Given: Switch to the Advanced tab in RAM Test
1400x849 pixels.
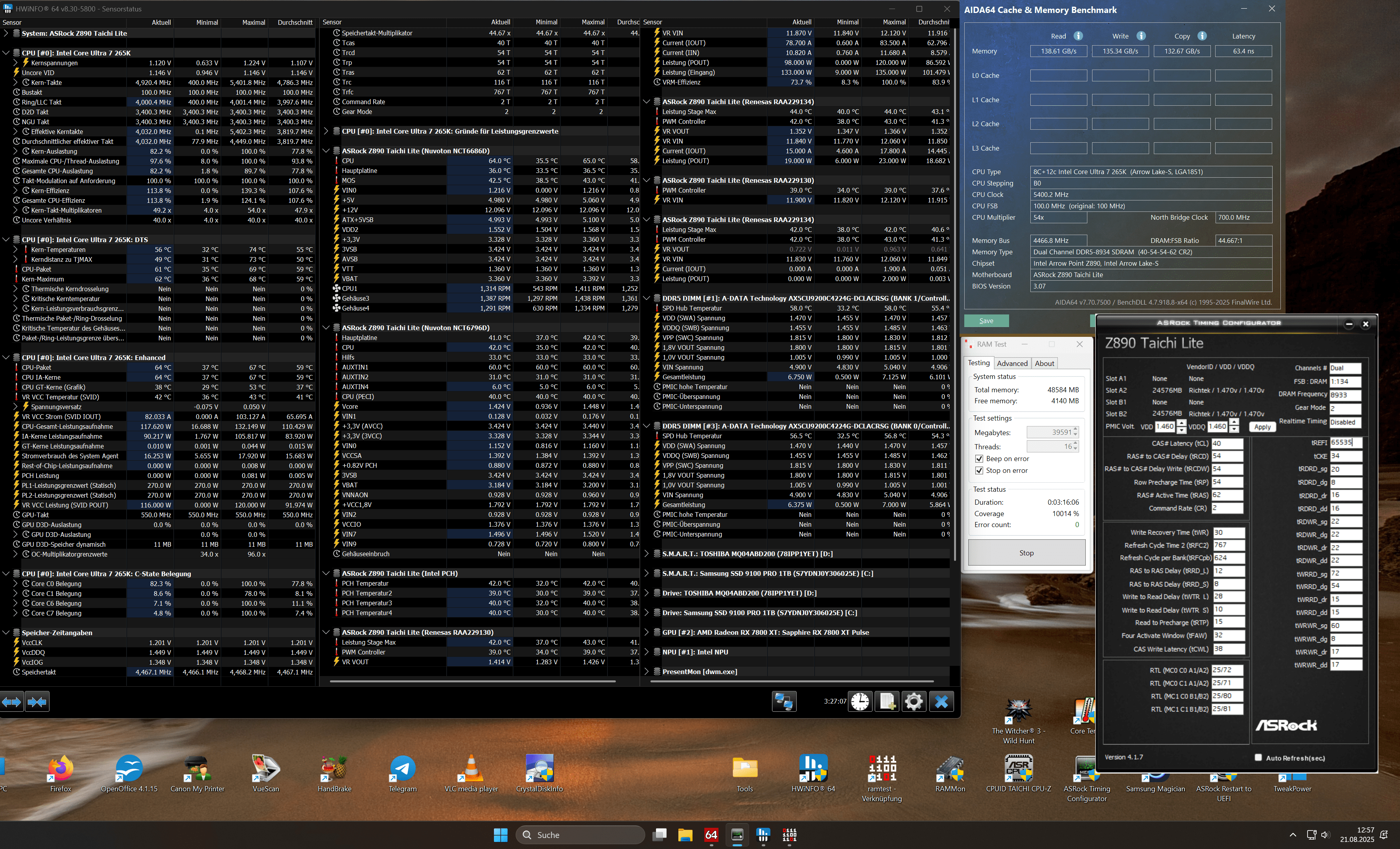Looking at the screenshot, I should 1012,364.
